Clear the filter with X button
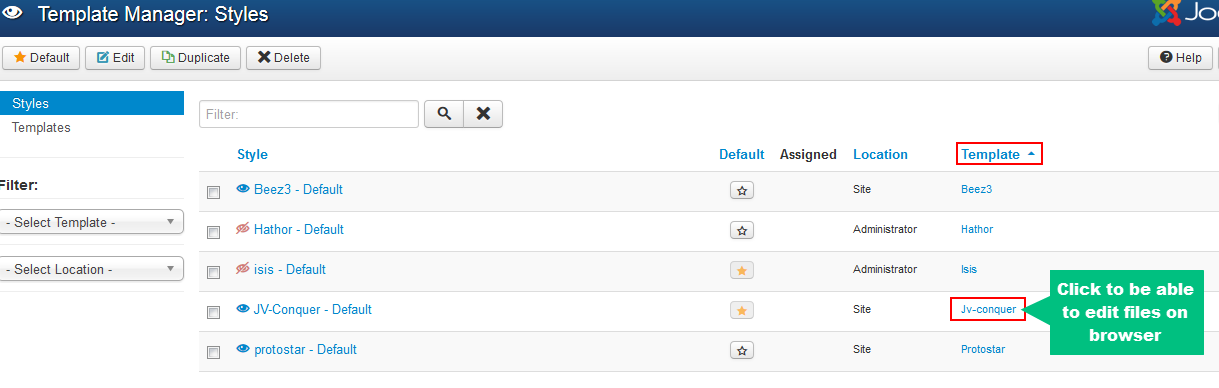 (483, 114)
